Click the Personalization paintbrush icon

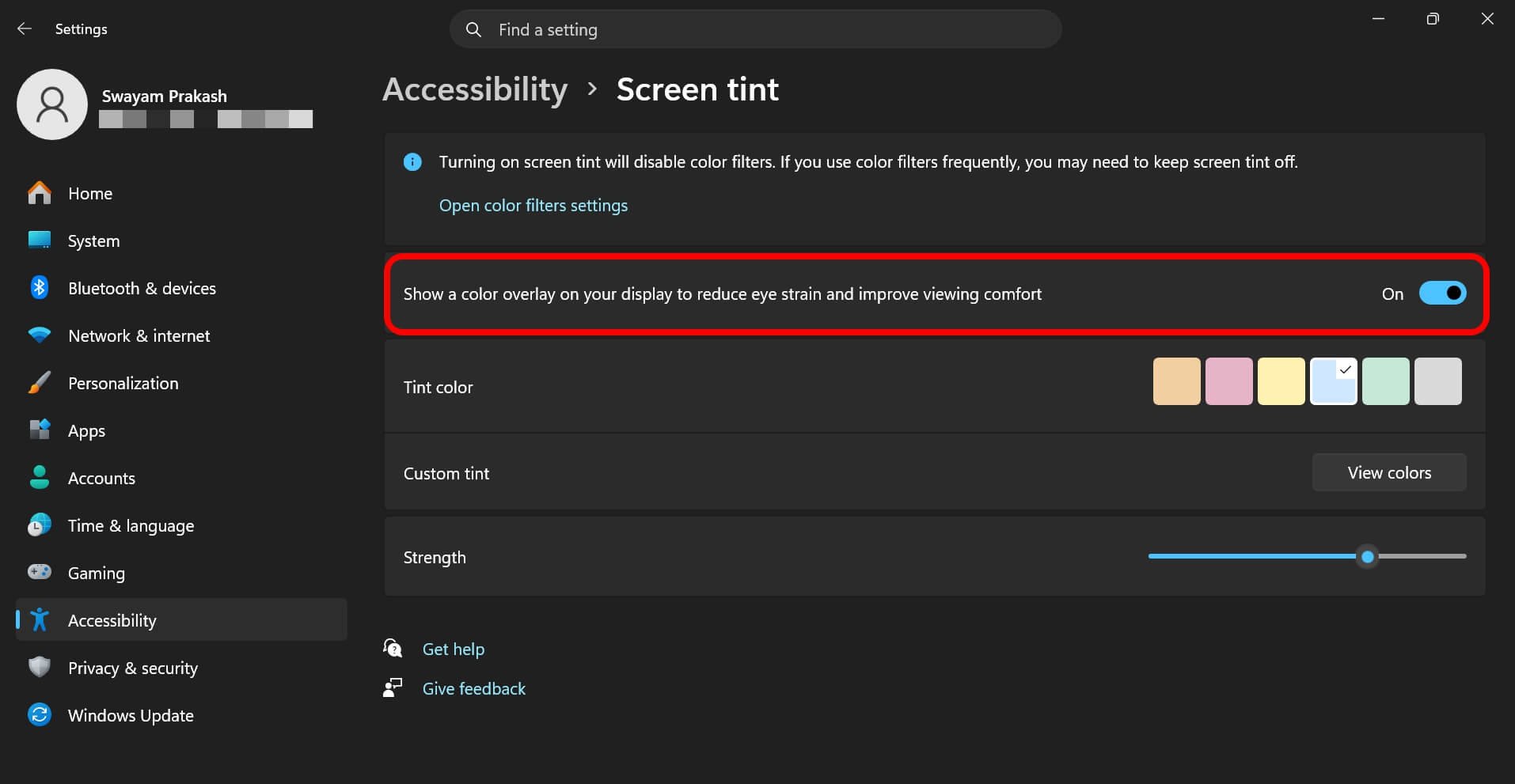point(39,383)
